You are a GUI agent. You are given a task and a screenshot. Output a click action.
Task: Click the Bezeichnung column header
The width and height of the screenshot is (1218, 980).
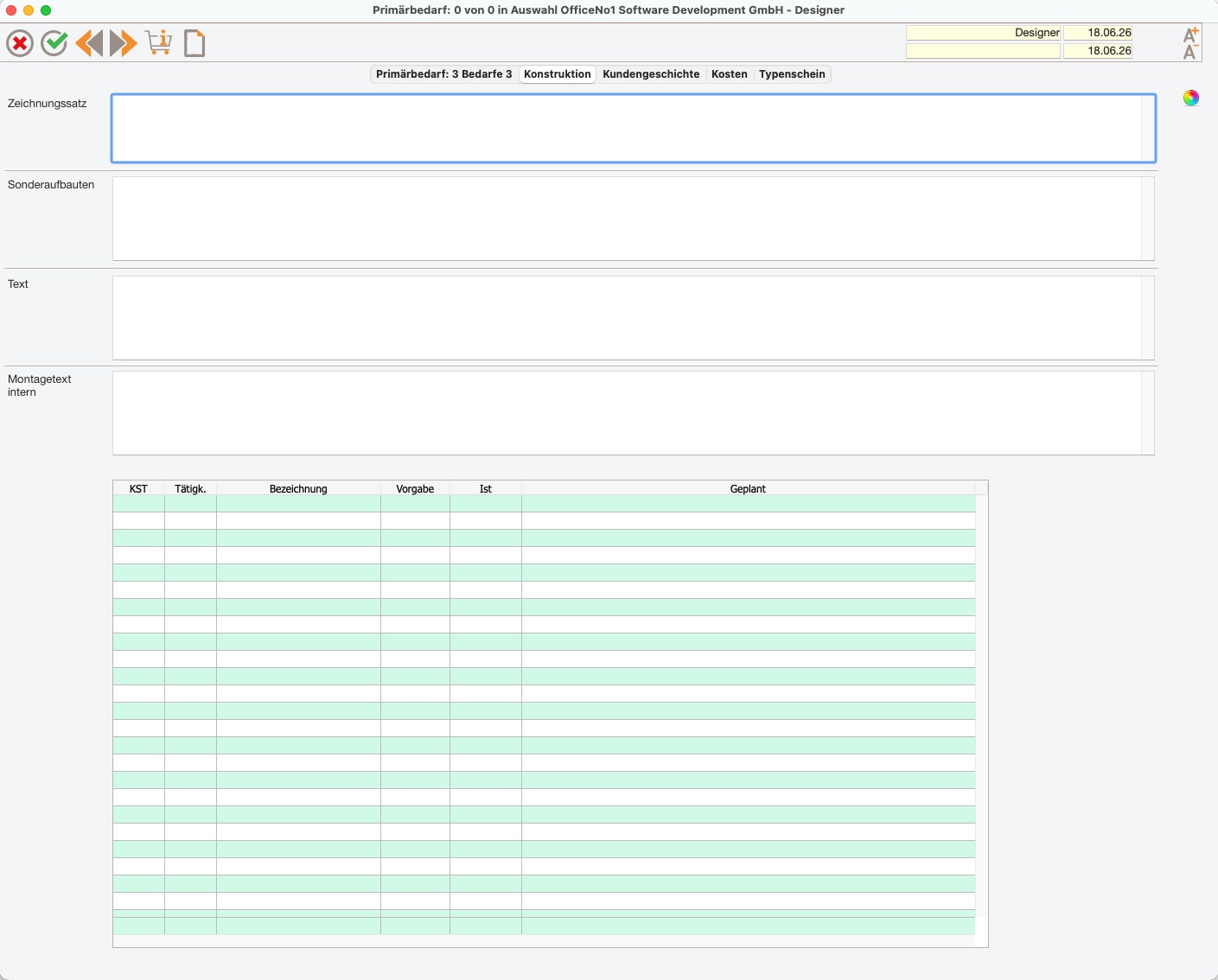pyautogui.click(x=298, y=489)
